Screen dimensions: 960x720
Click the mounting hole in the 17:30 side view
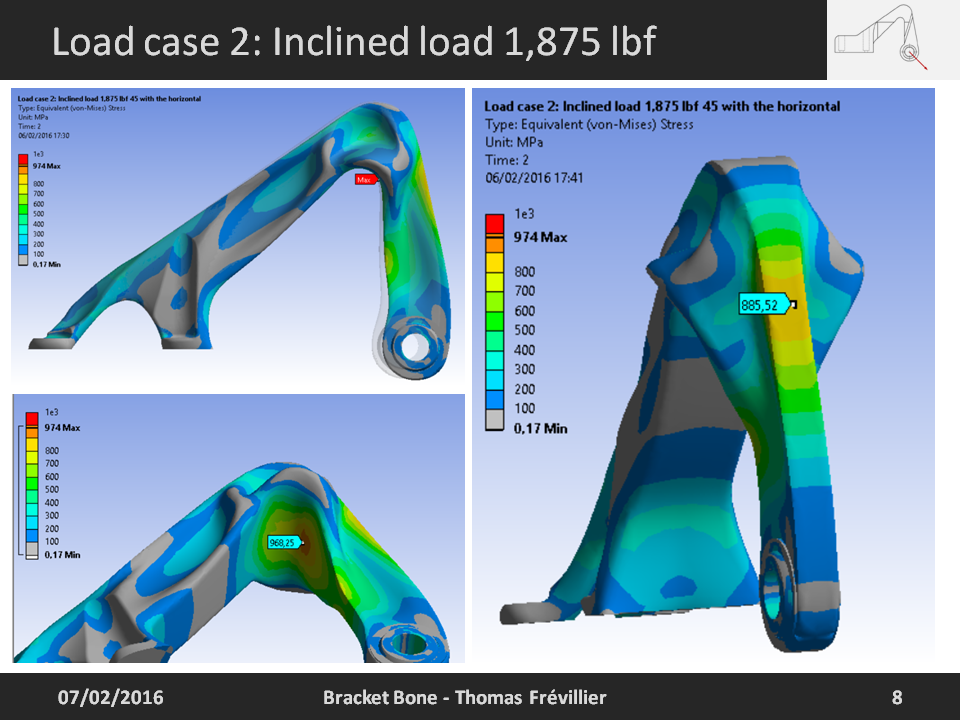[415, 347]
